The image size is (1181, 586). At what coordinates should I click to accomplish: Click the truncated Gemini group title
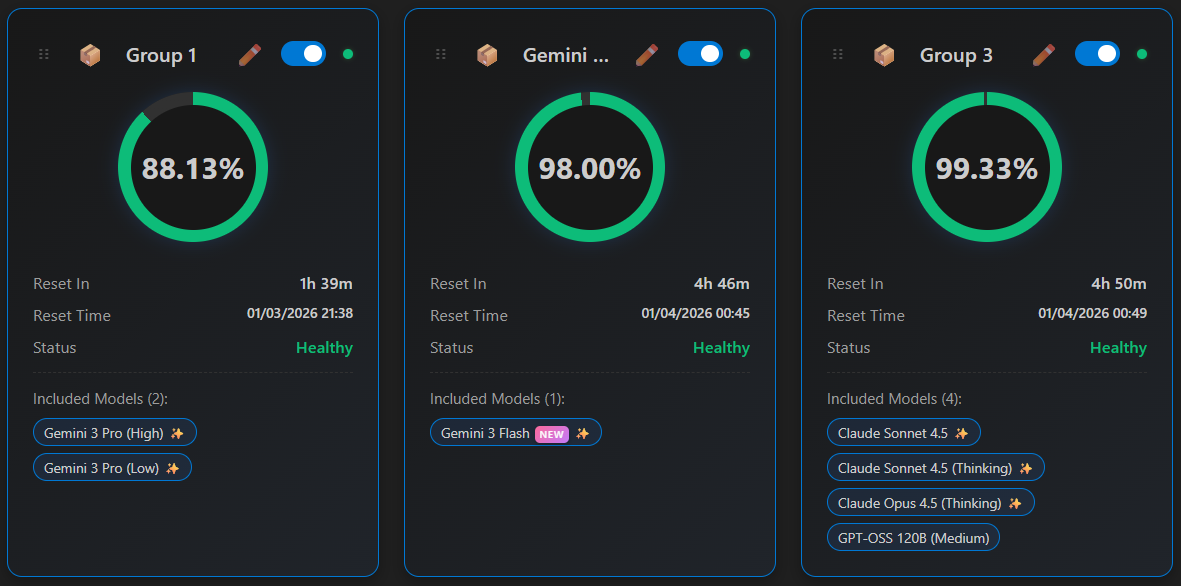566,55
